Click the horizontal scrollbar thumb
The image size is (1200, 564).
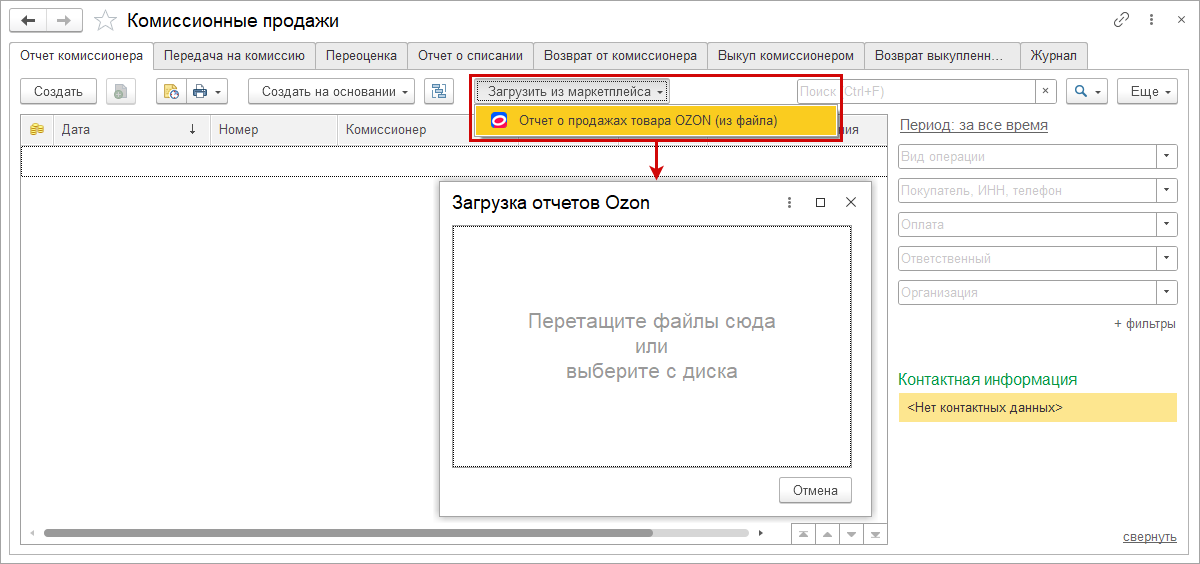tap(348, 534)
